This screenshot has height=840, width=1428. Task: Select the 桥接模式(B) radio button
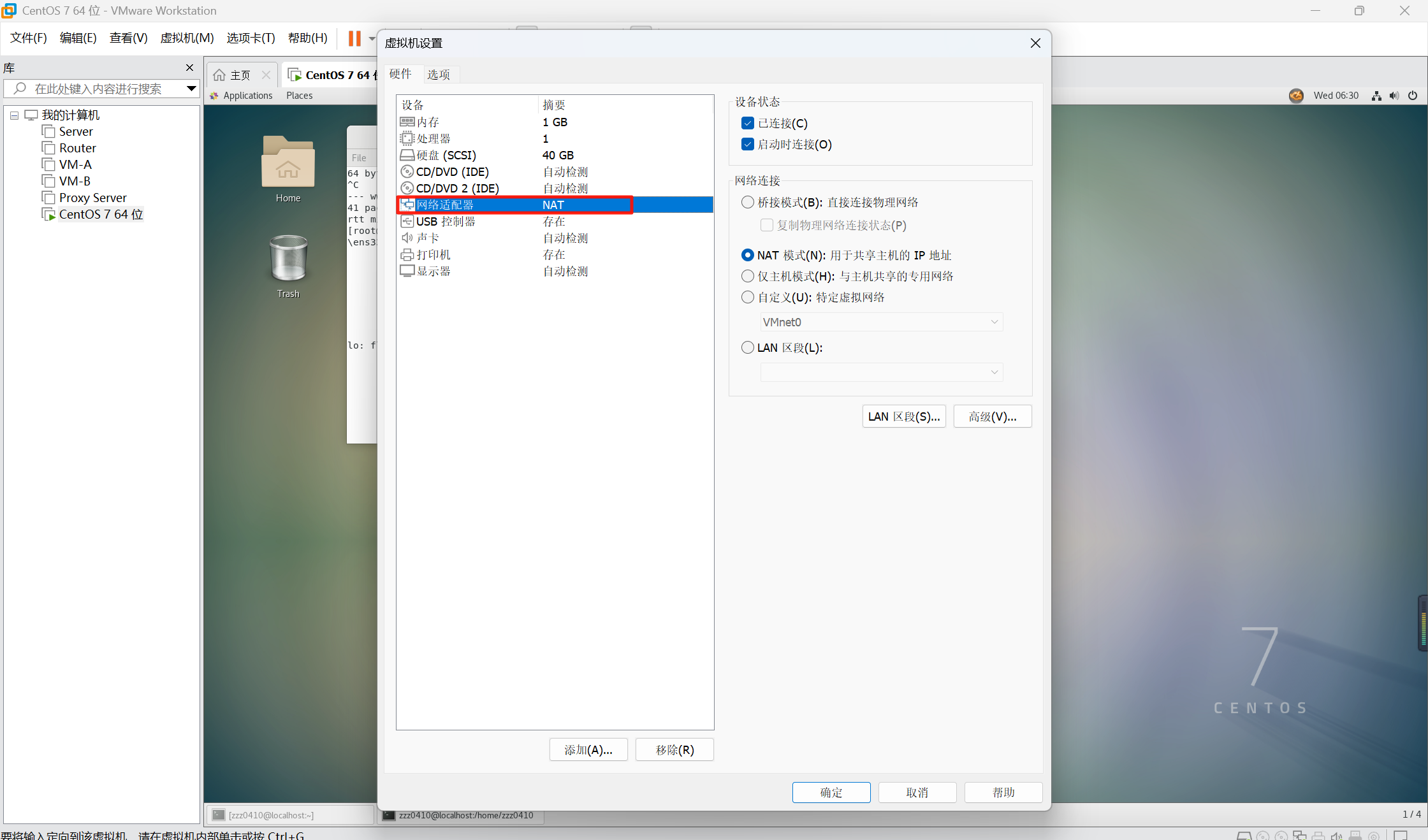click(x=747, y=202)
